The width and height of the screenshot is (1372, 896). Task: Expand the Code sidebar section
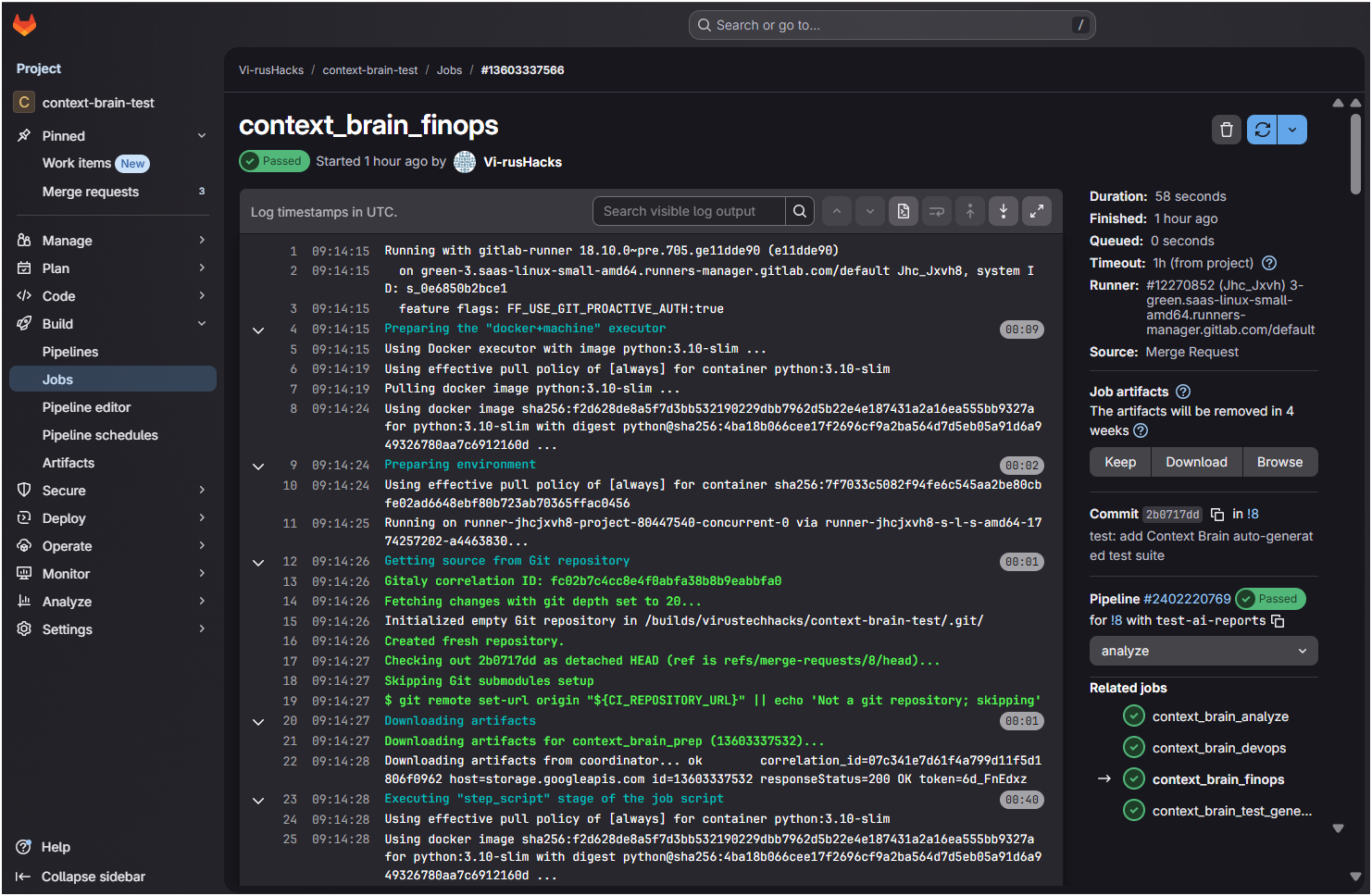pos(202,296)
